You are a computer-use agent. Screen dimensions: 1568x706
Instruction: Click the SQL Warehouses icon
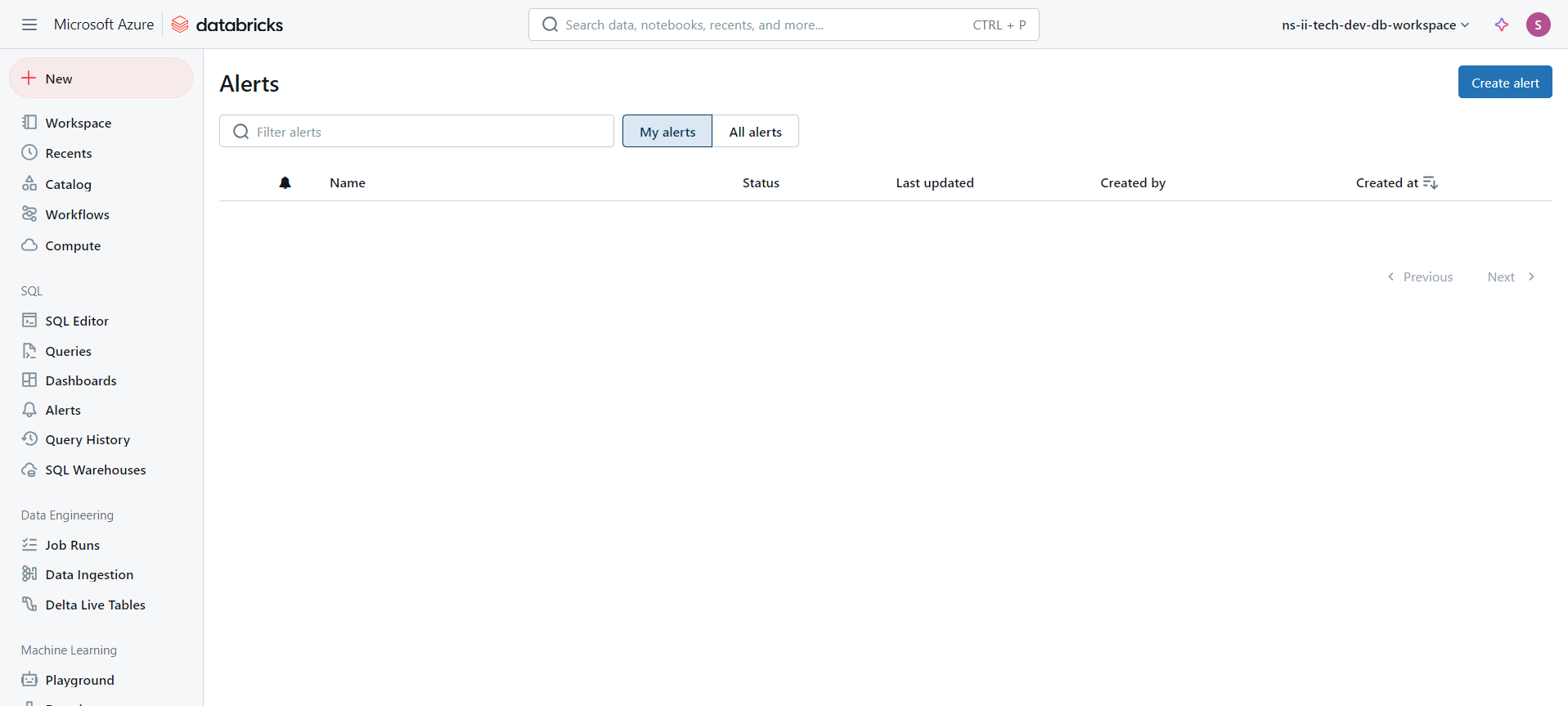(29, 469)
